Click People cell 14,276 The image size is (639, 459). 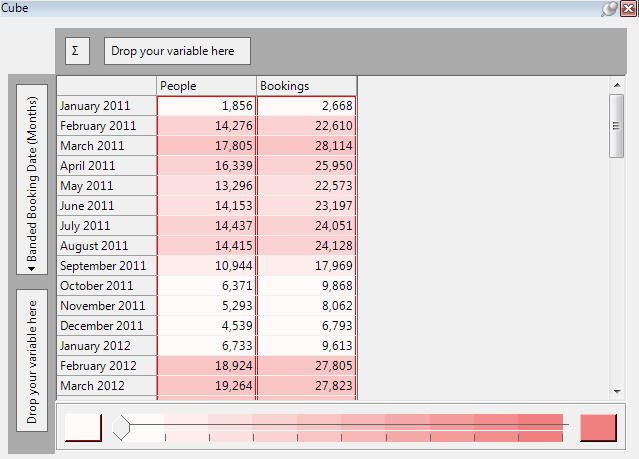click(x=206, y=126)
